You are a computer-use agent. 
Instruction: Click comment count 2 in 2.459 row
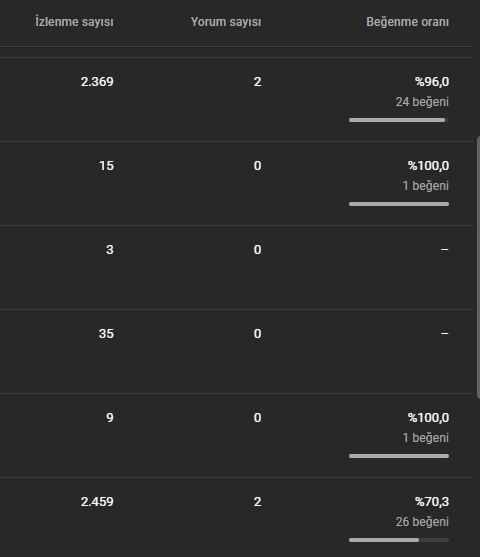click(x=258, y=502)
